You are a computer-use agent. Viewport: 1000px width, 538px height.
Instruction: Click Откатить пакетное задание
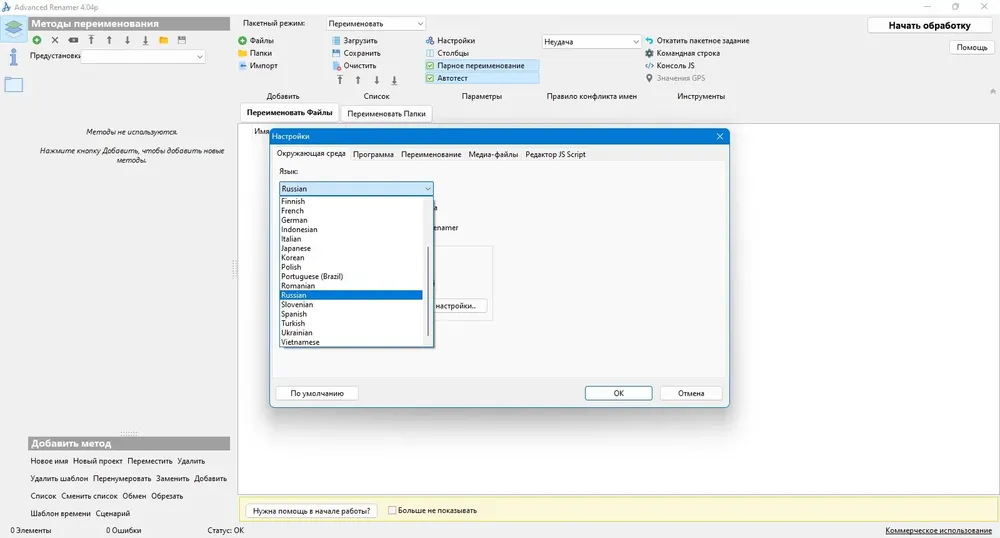pyautogui.click(x=697, y=40)
